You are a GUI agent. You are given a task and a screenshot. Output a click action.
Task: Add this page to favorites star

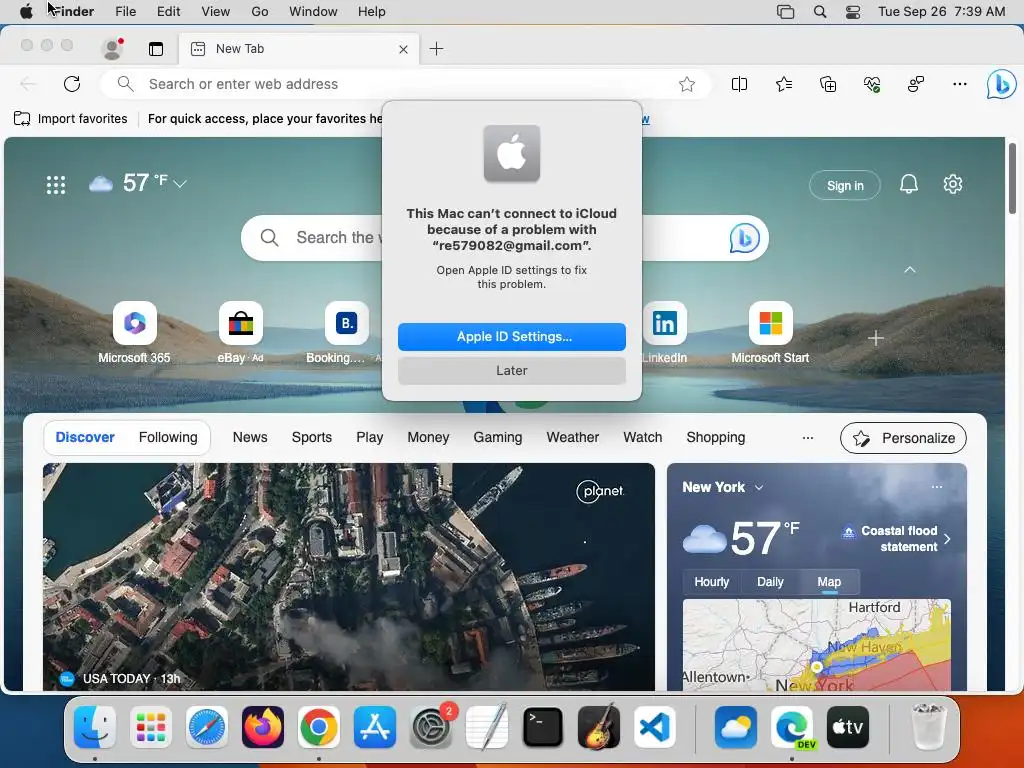click(x=686, y=84)
